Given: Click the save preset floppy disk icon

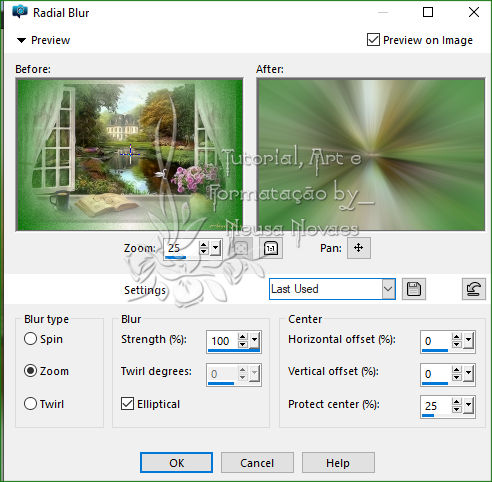Looking at the screenshot, I should coord(414,289).
